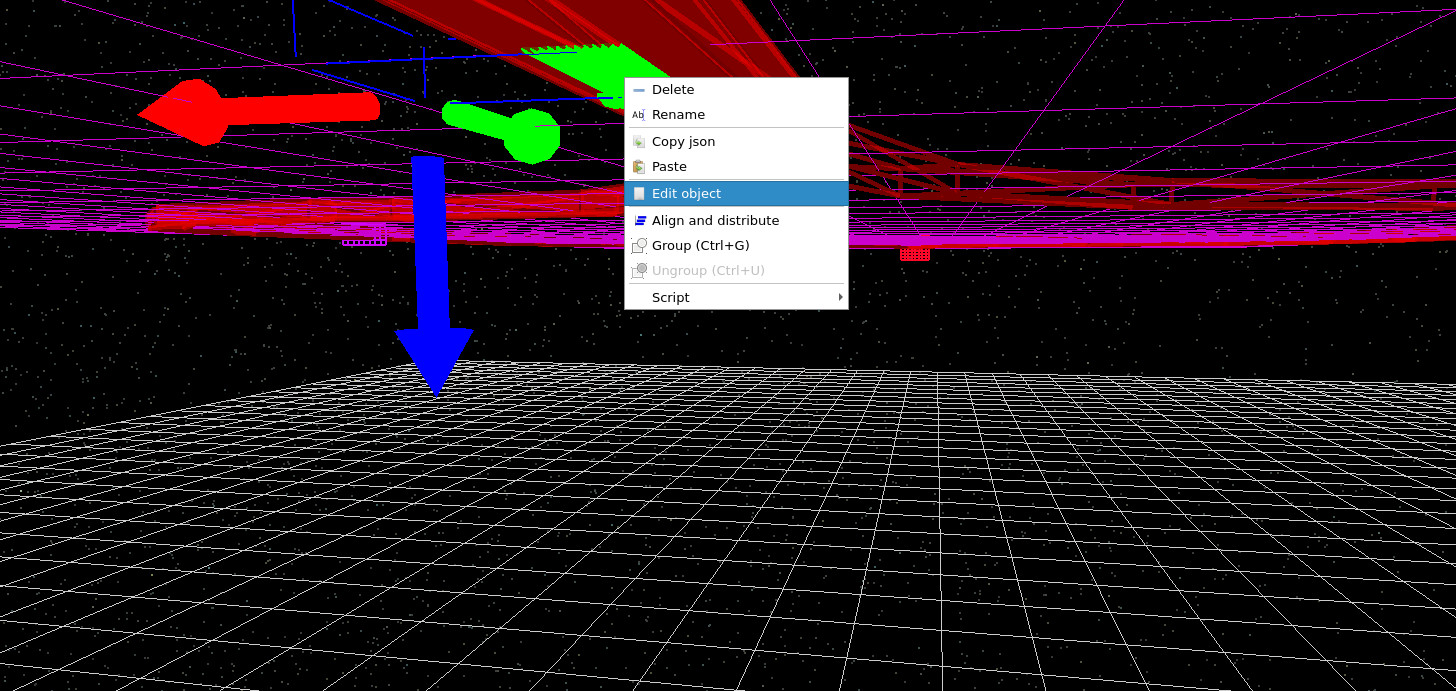Click the Paste clipboard icon
This screenshot has width=1456, height=691.
[x=639, y=166]
